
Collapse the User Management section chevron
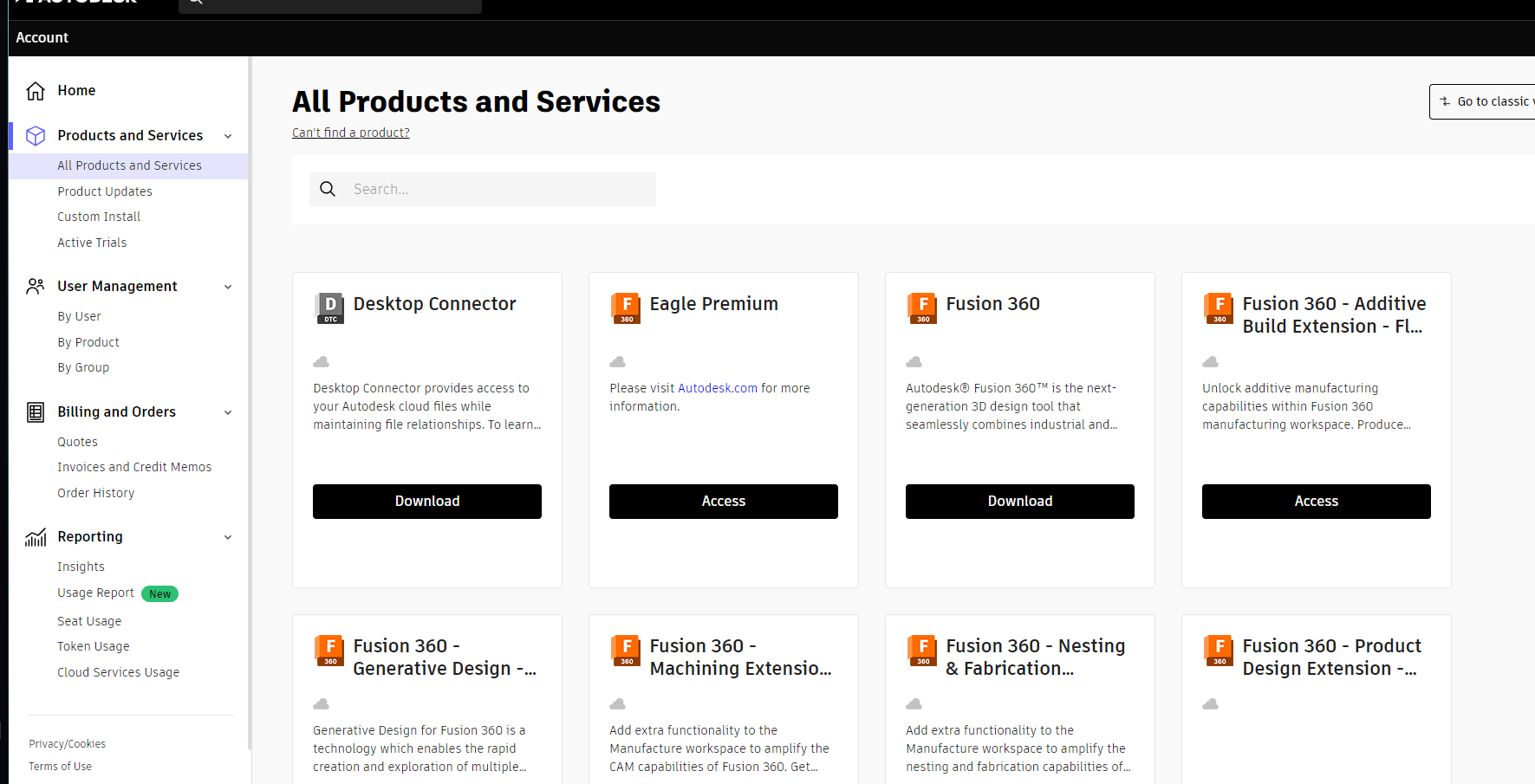point(228,287)
